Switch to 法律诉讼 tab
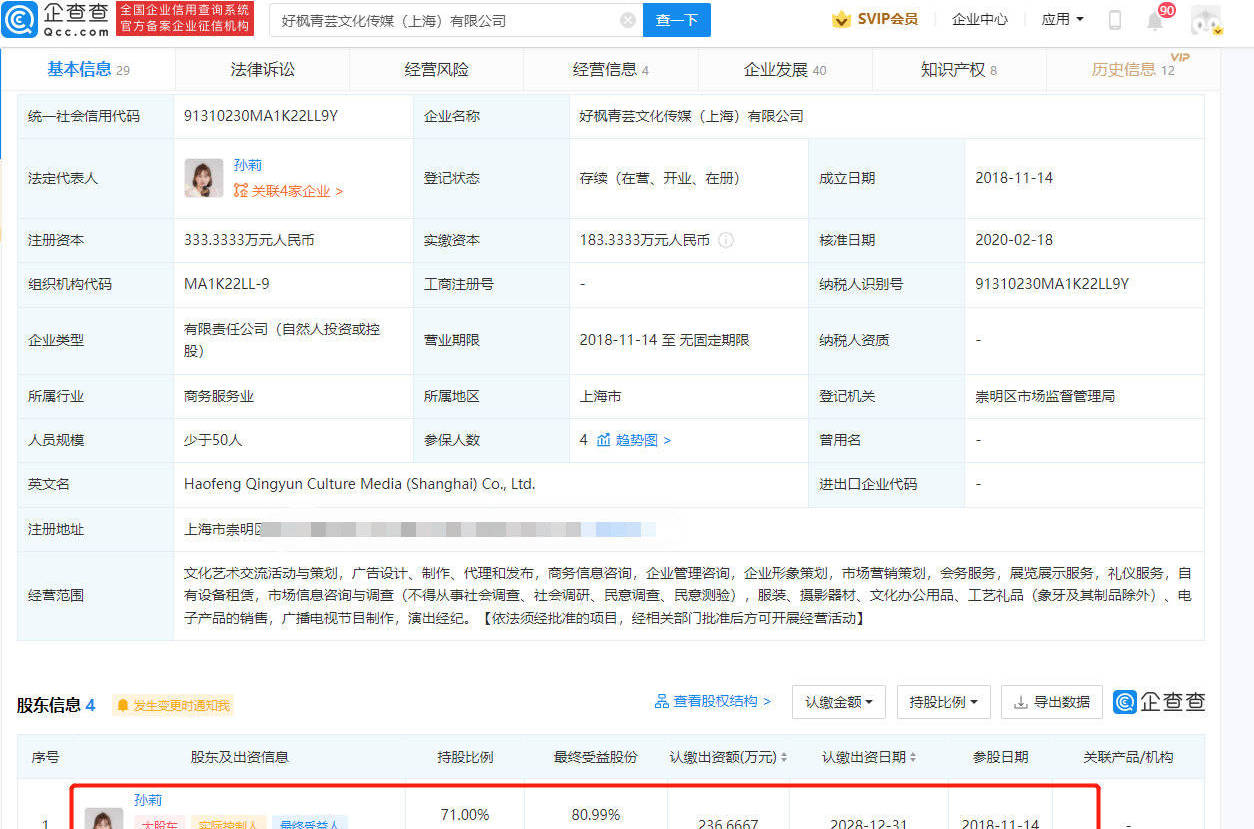 [x=263, y=69]
